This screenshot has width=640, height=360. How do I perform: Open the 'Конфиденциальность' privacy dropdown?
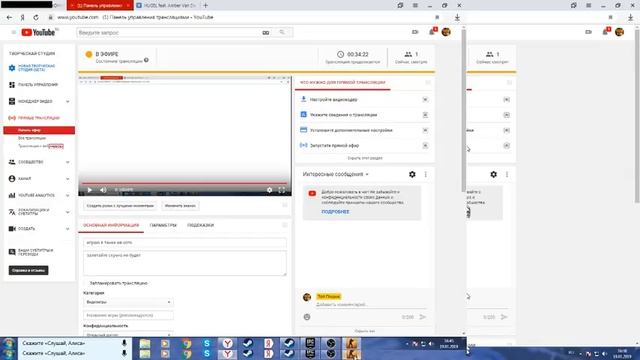[x=128, y=334]
